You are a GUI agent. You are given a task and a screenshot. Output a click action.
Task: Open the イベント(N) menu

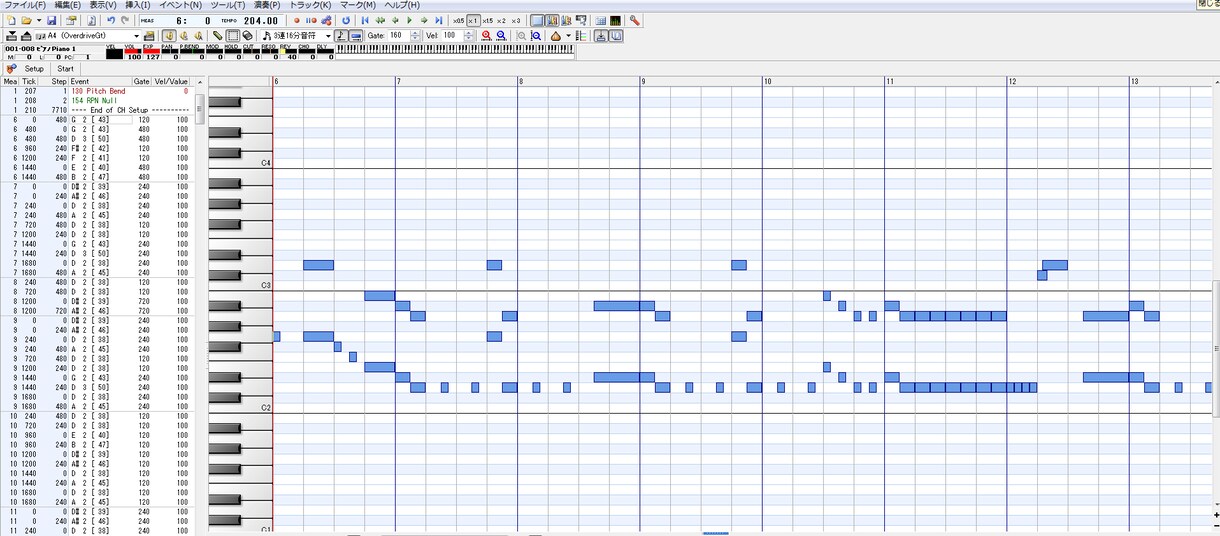[181, 5]
